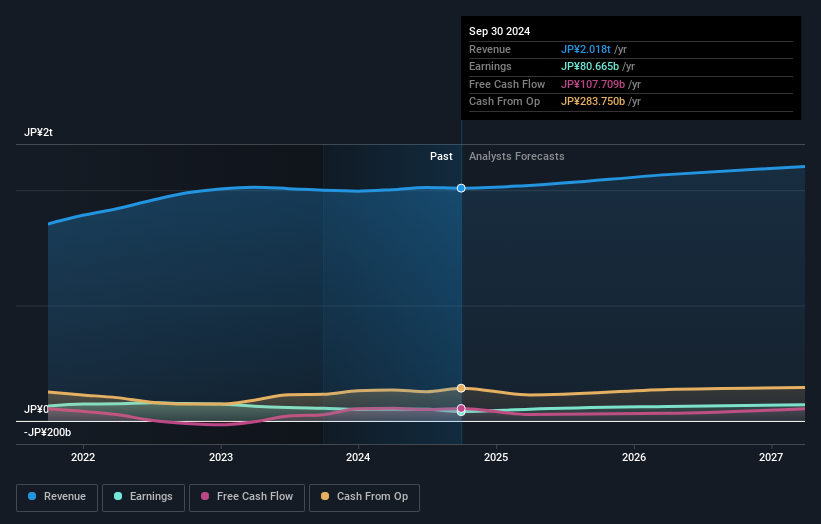Click the JP¥80.665b earnings value
The height and width of the screenshot is (524, 821).
coord(590,66)
